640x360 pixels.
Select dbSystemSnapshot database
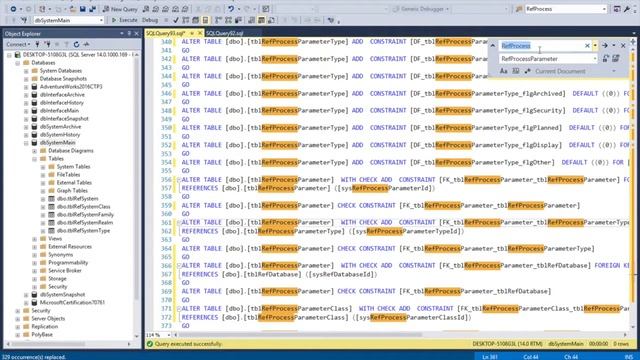62,294
